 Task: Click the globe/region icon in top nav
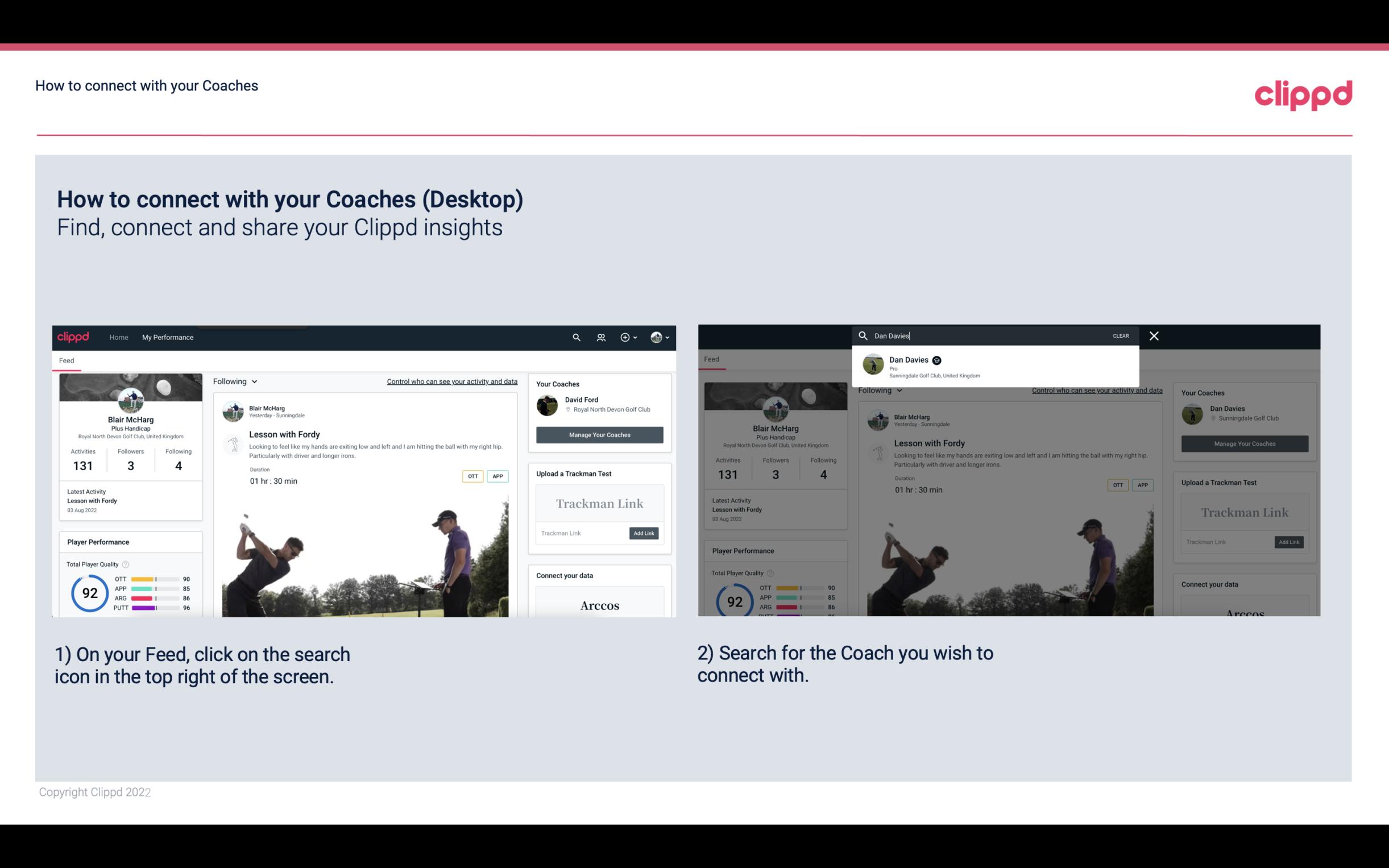tap(654, 337)
